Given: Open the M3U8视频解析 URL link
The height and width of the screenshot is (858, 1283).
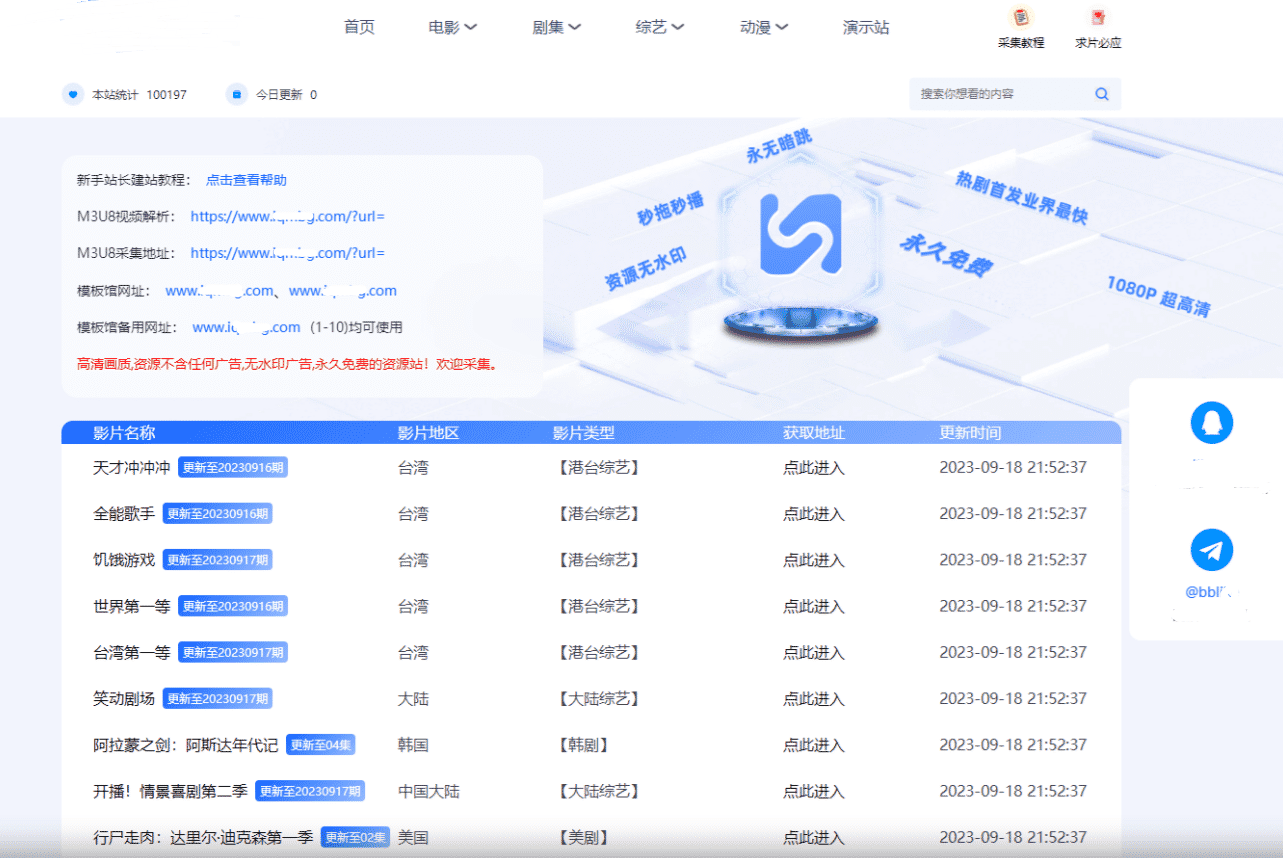Looking at the screenshot, I should point(287,216).
